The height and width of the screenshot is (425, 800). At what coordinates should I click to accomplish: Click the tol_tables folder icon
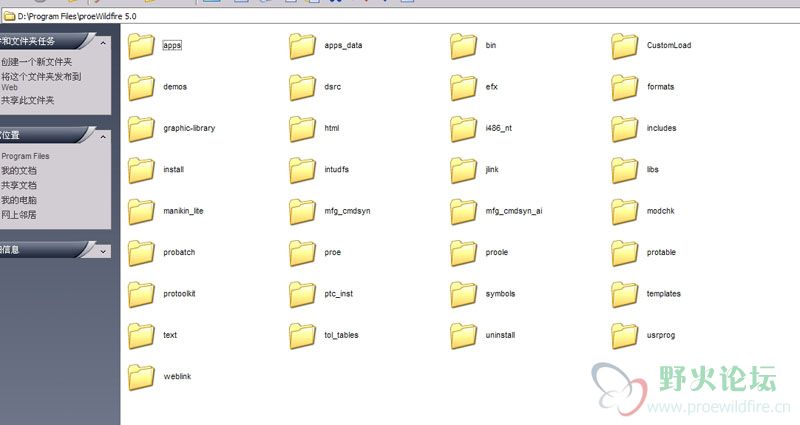(302, 335)
